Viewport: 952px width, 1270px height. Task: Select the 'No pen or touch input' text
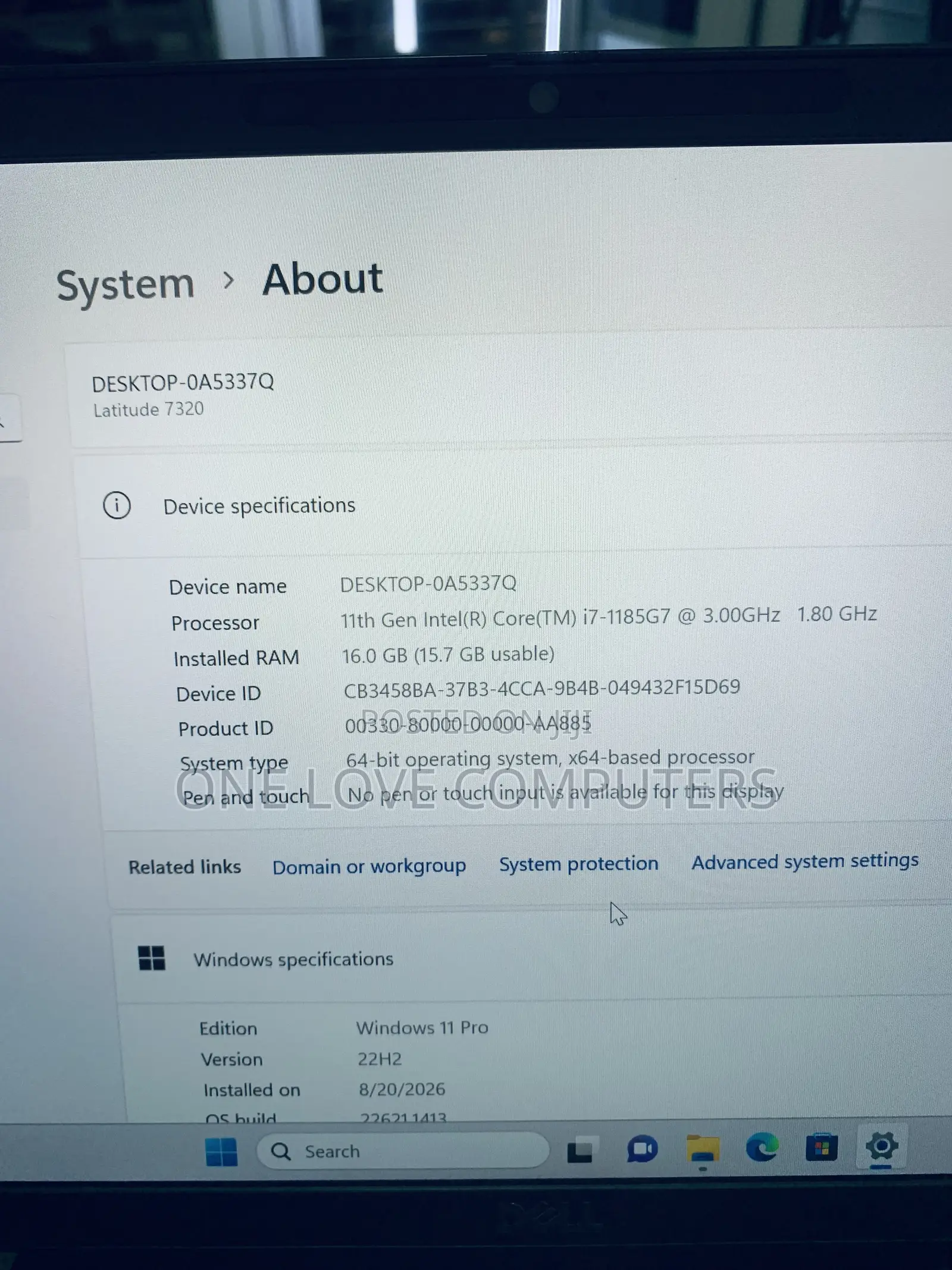446,794
